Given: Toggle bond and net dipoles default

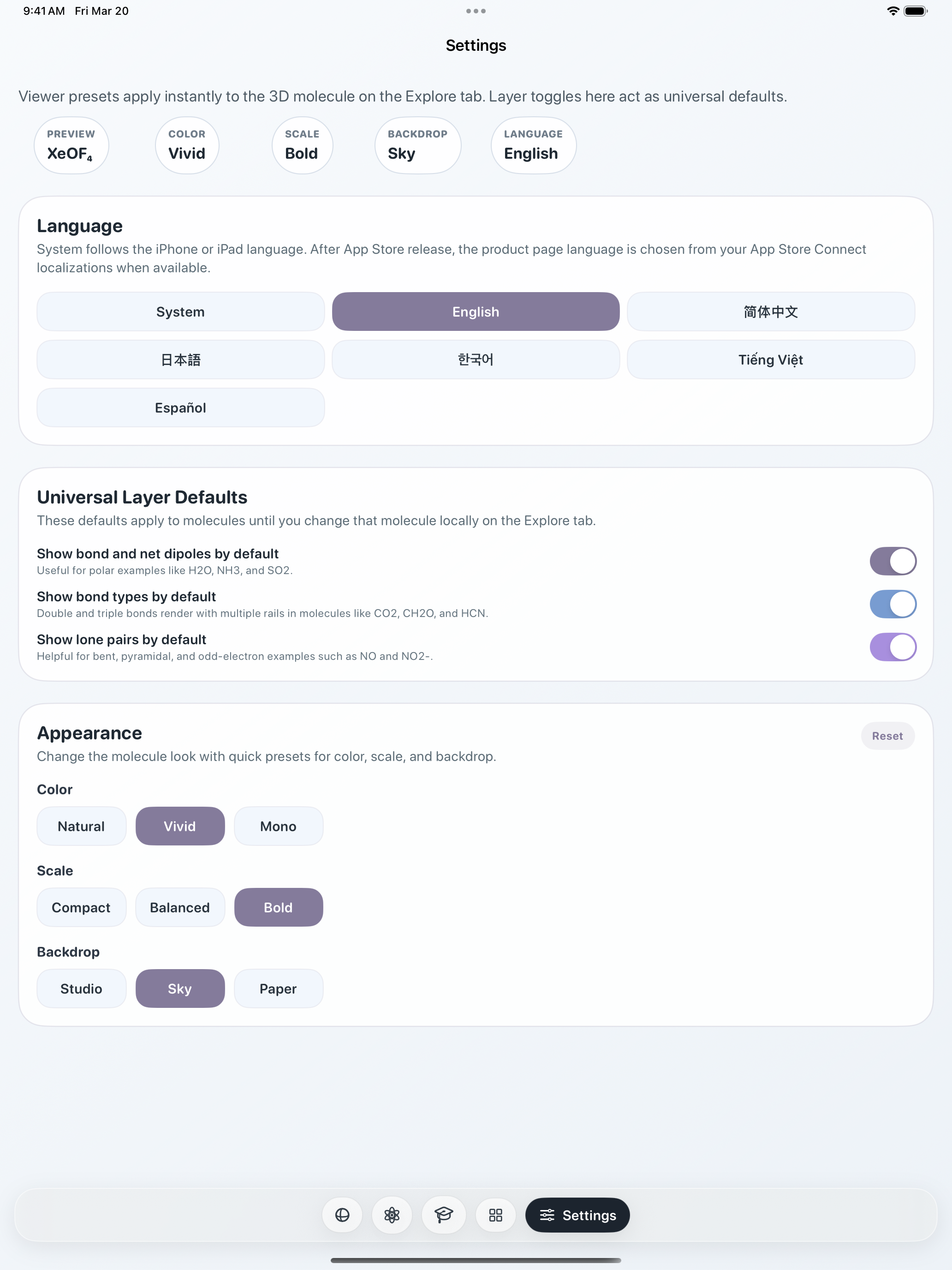Looking at the screenshot, I should tap(893, 561).
